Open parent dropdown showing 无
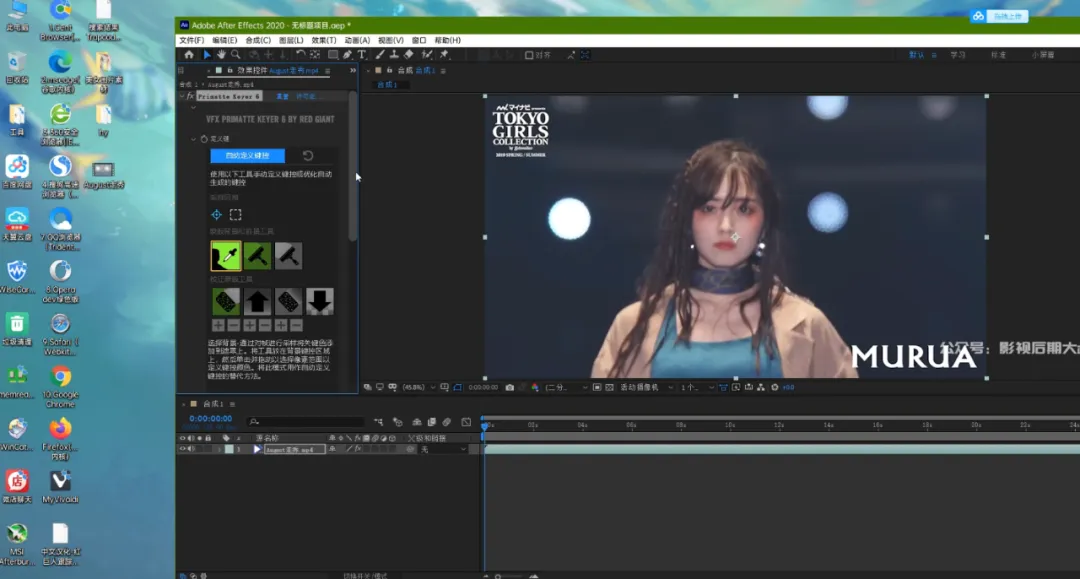 [444, 449]
